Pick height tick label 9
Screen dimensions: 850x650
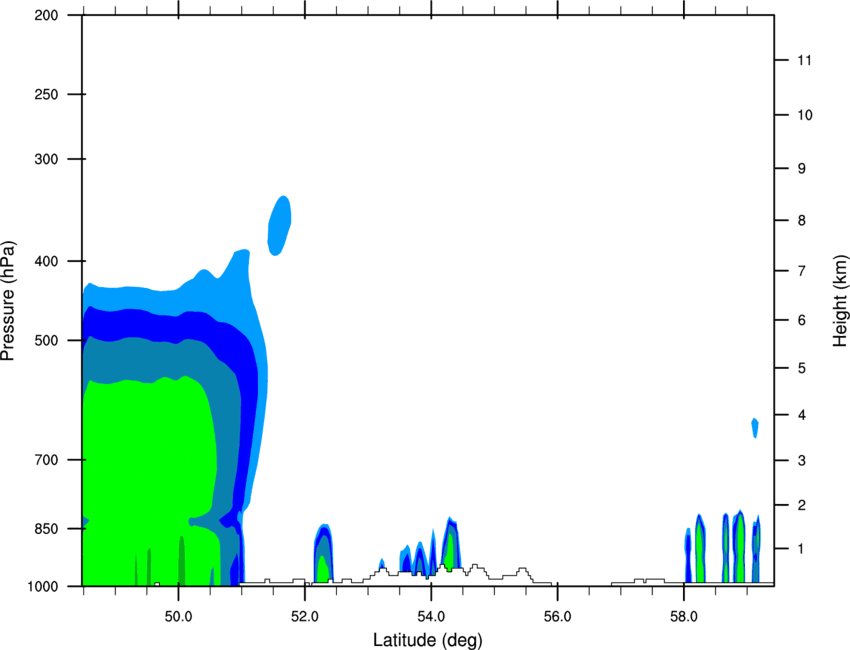point(802,169)
